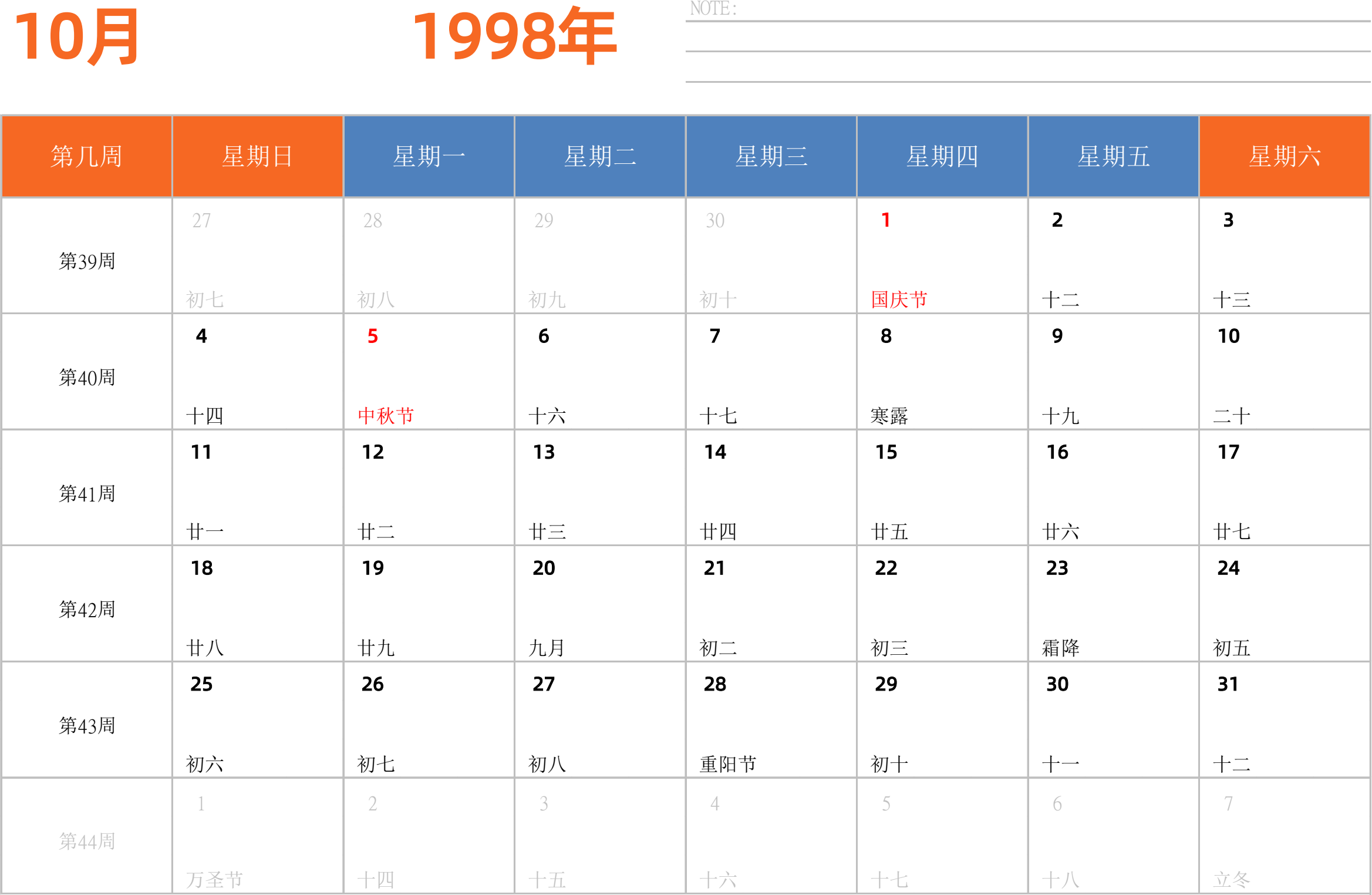Click the 重阳节 festival label
This screenshot has height=895, width=1372.
pos(728,764)
